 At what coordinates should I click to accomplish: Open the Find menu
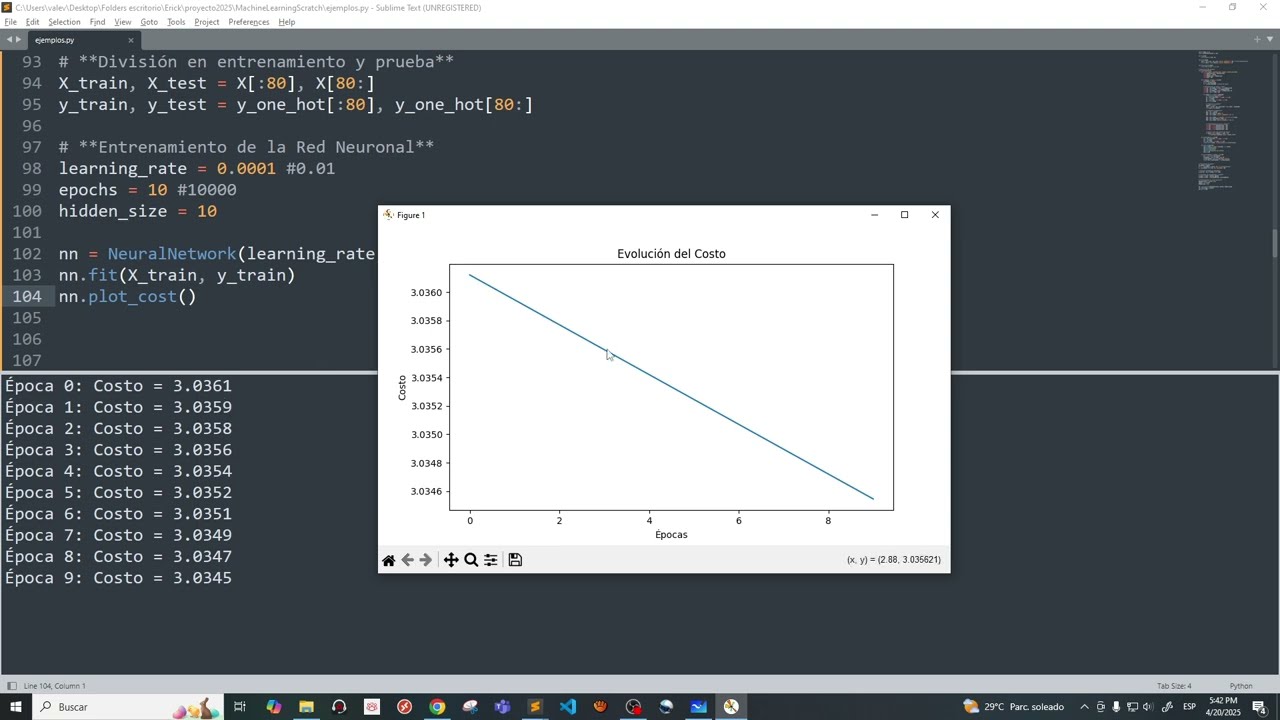tap(97, 22)
